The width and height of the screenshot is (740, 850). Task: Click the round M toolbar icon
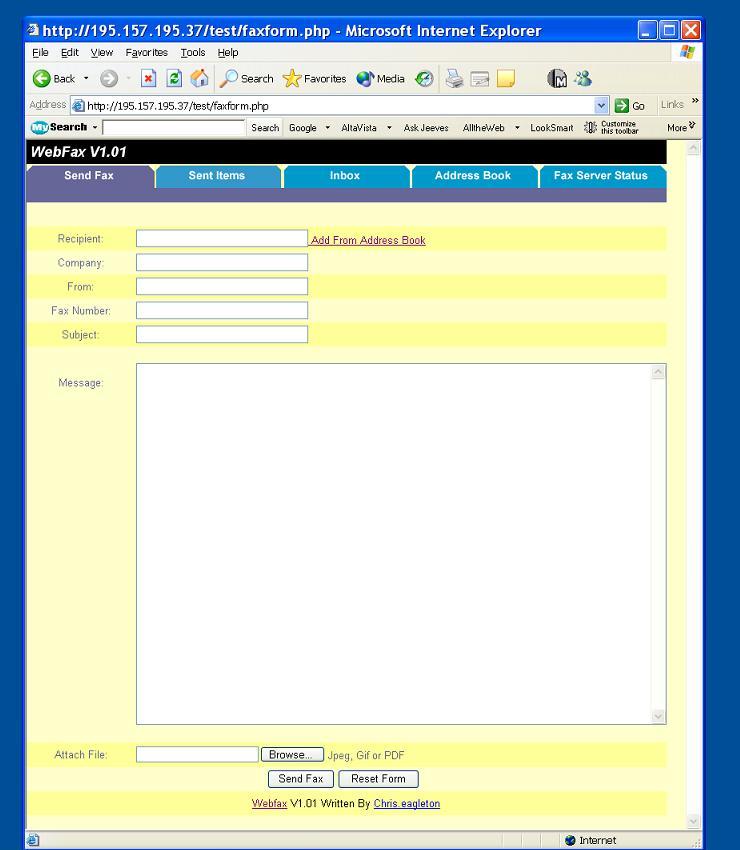pos(557,79)
